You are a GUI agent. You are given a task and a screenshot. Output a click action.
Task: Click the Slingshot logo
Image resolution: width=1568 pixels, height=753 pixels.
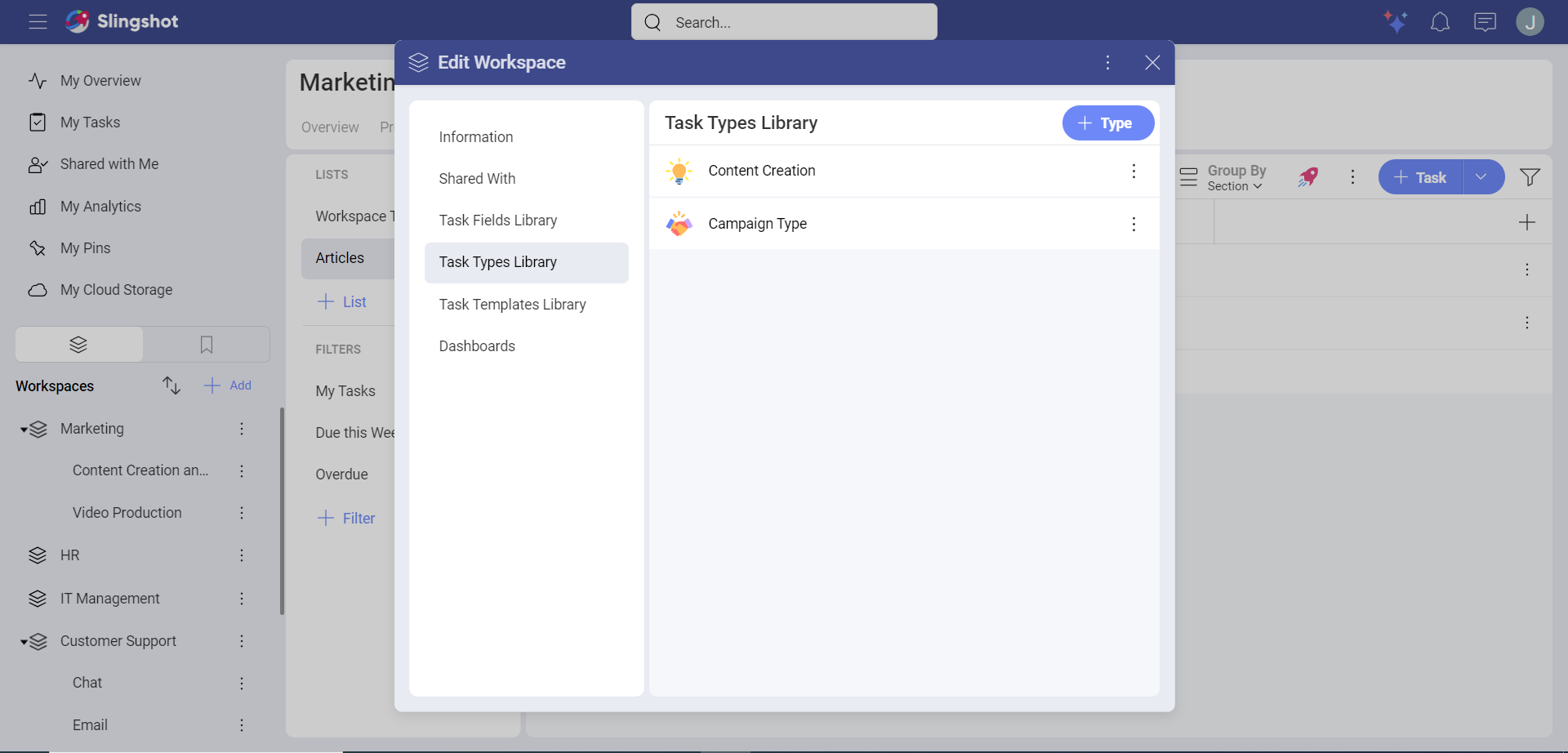pyautogui.click(x=122, y=21)
